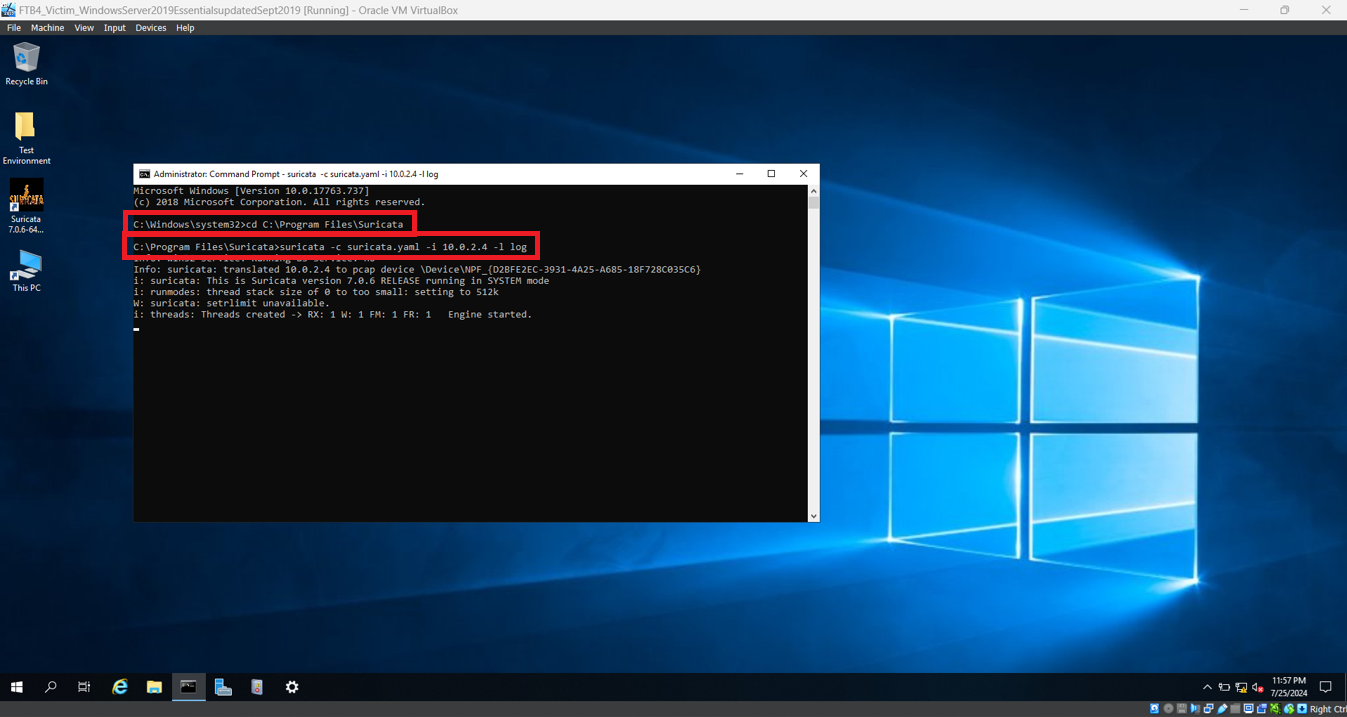
Task: Open taskbar Search magnifier
Action: tap(50, 687)
